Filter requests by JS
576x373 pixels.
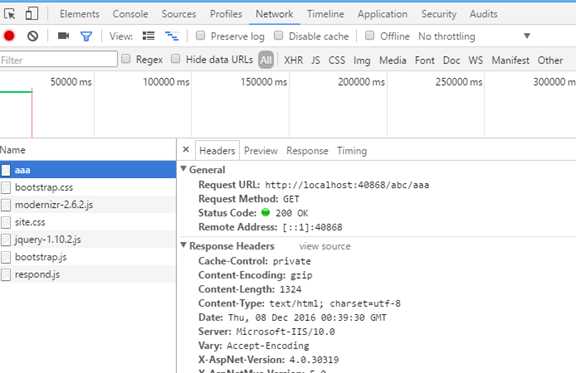point(316,60)
